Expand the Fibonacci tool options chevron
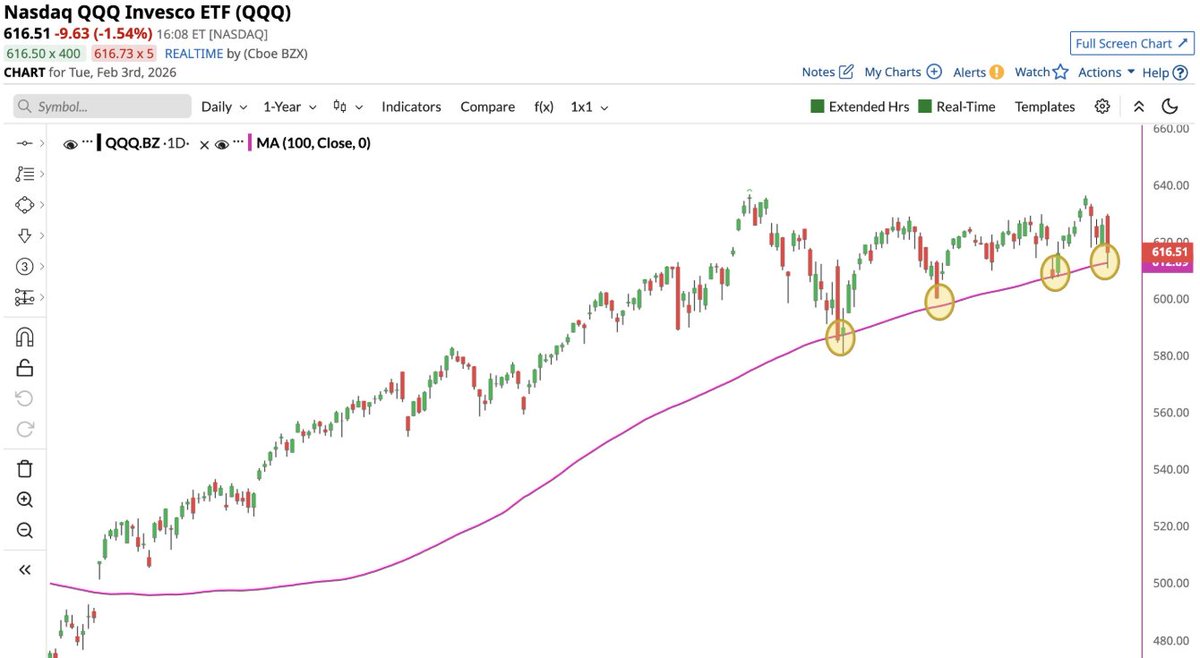The width and height of the screenshot is (1200, 658). tap(42, 174)
